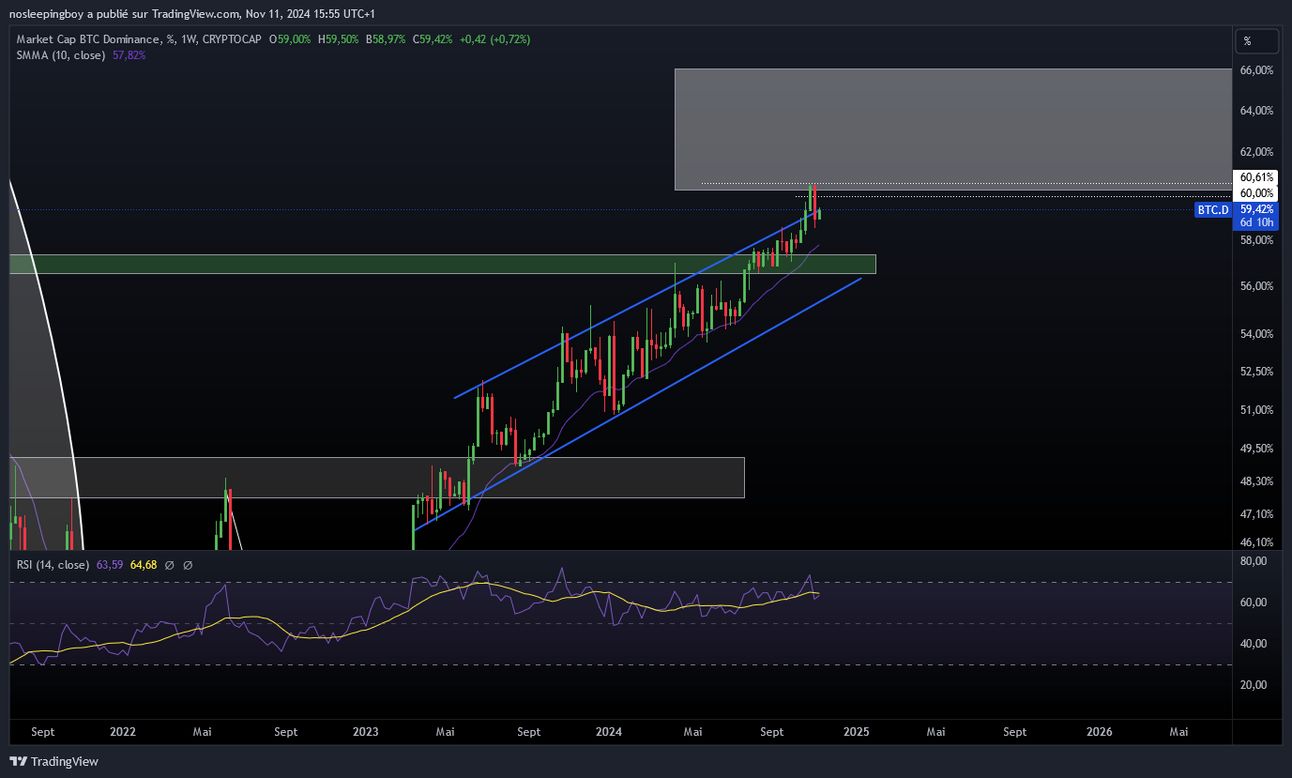Image resolution: width=1292 pixels, height=778 pixels.
Task: Click the 56,00% price axis label
Action: [x=1256, y=286]
